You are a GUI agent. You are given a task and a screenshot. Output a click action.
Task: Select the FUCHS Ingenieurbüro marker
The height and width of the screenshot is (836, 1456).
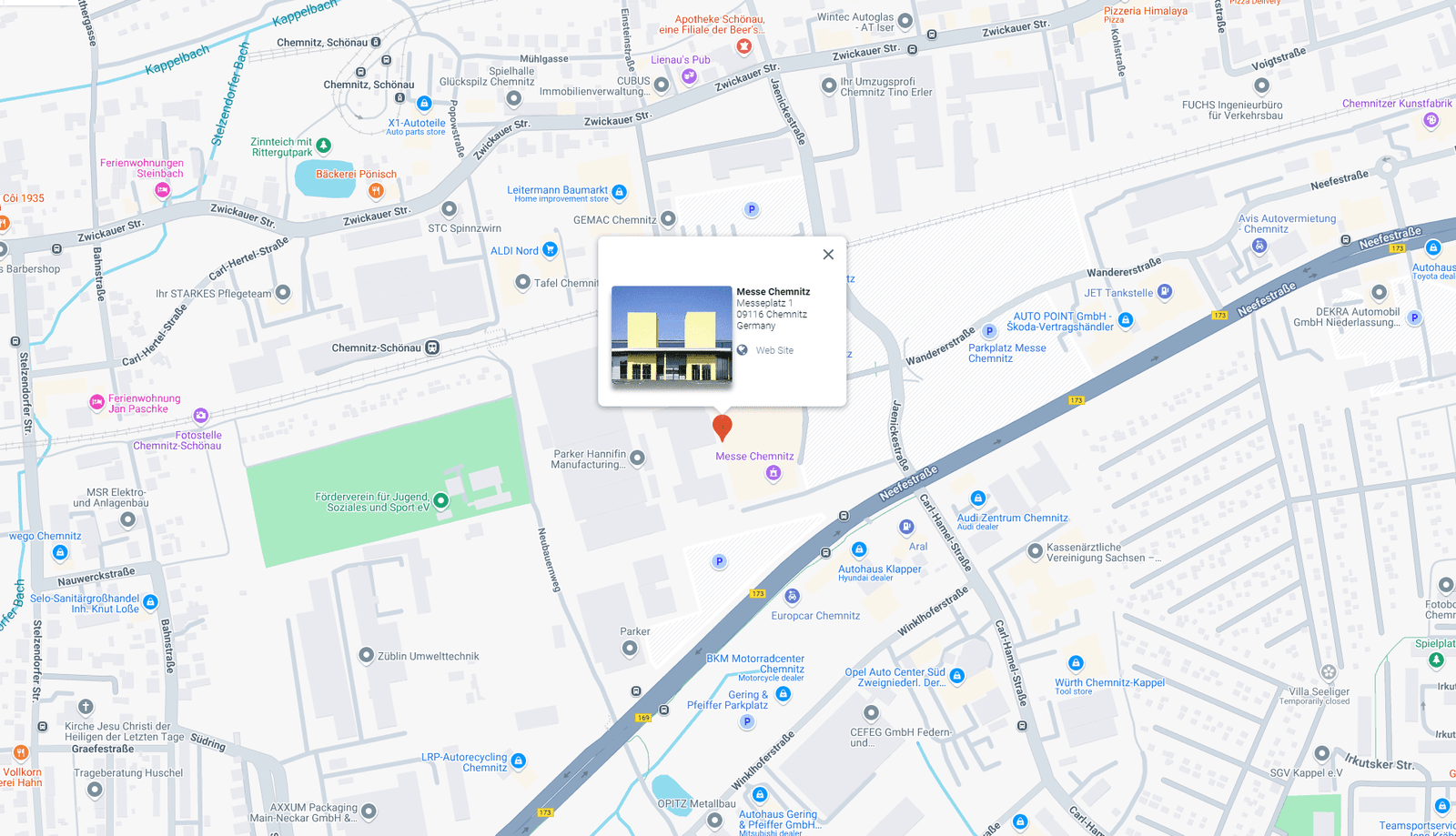coord(1261,86)
